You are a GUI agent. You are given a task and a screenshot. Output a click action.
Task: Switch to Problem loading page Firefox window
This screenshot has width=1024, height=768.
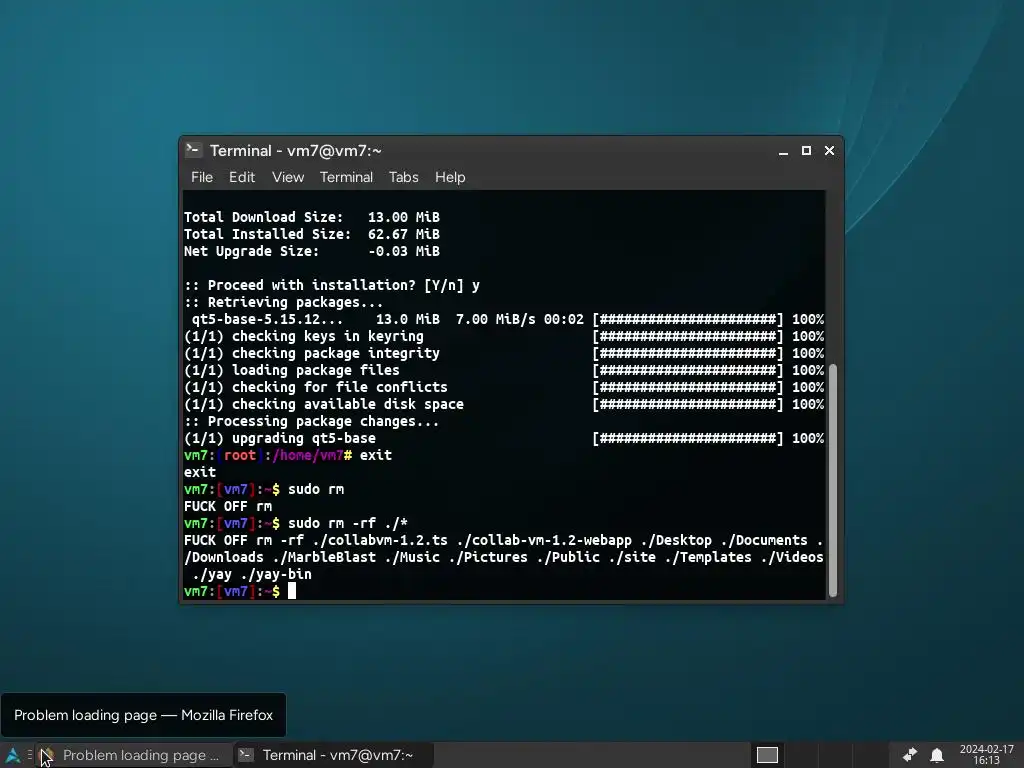(135, 755)
